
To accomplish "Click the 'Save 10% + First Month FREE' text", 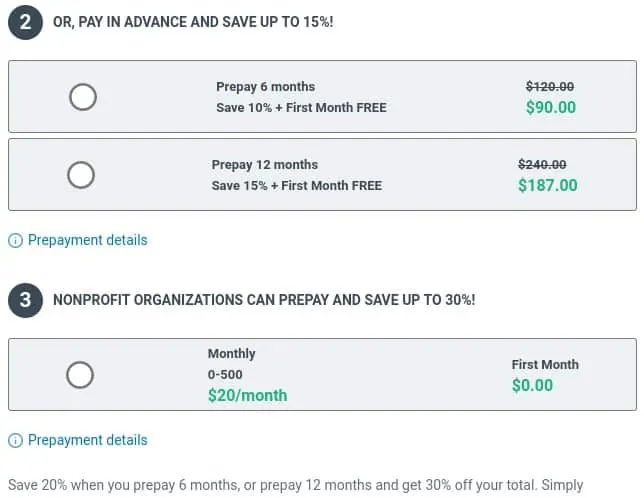I will pyautogui.click(x=301, y=108).
